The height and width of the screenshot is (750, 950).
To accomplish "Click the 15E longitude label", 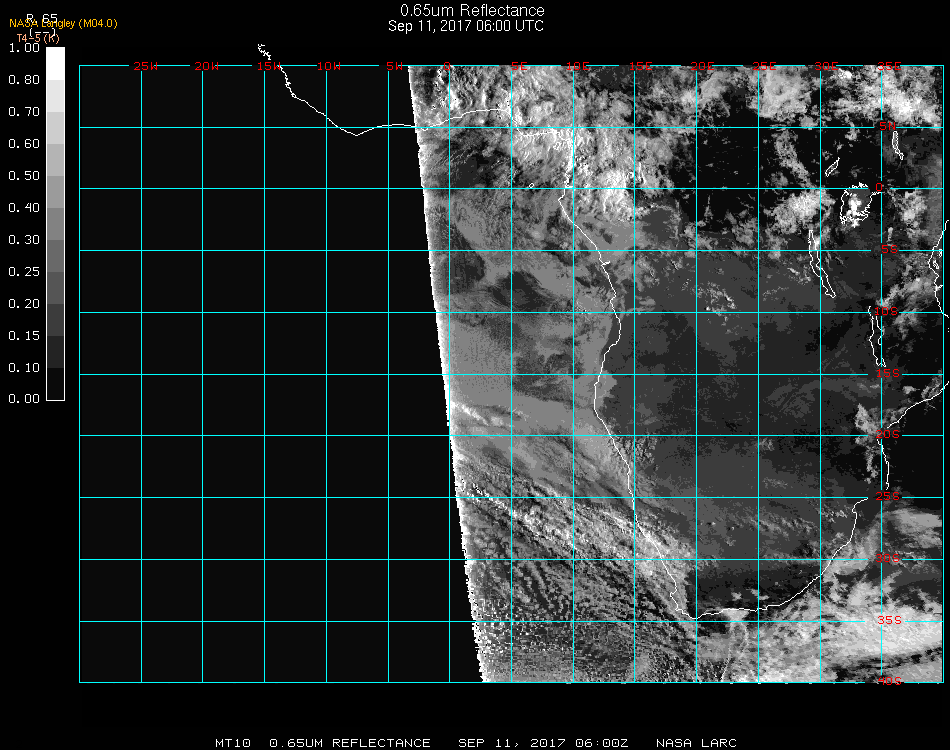I will pyautogui.click(x=640, y=66).
